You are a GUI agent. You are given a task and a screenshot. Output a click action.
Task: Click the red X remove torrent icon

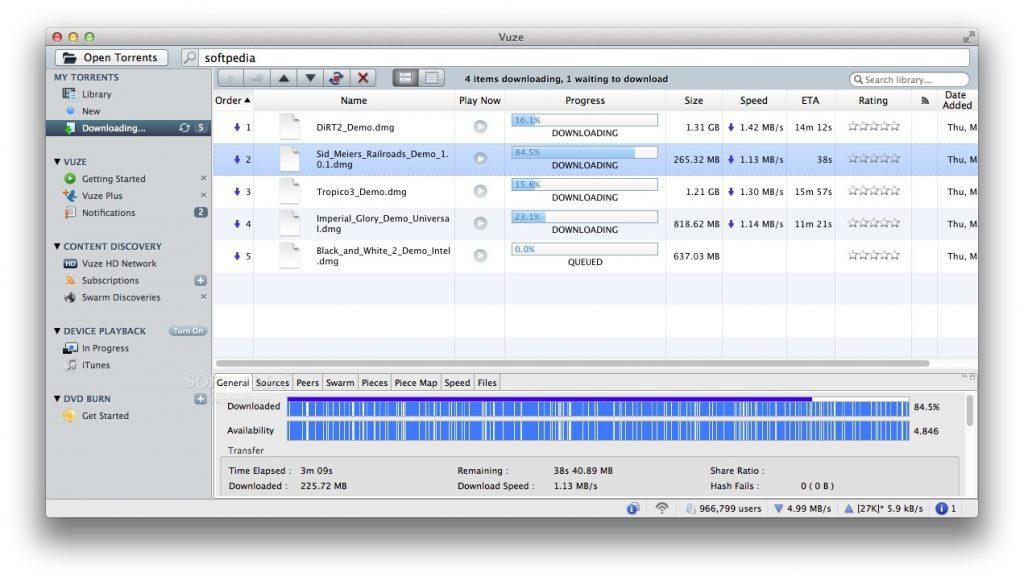coord(363,78)
